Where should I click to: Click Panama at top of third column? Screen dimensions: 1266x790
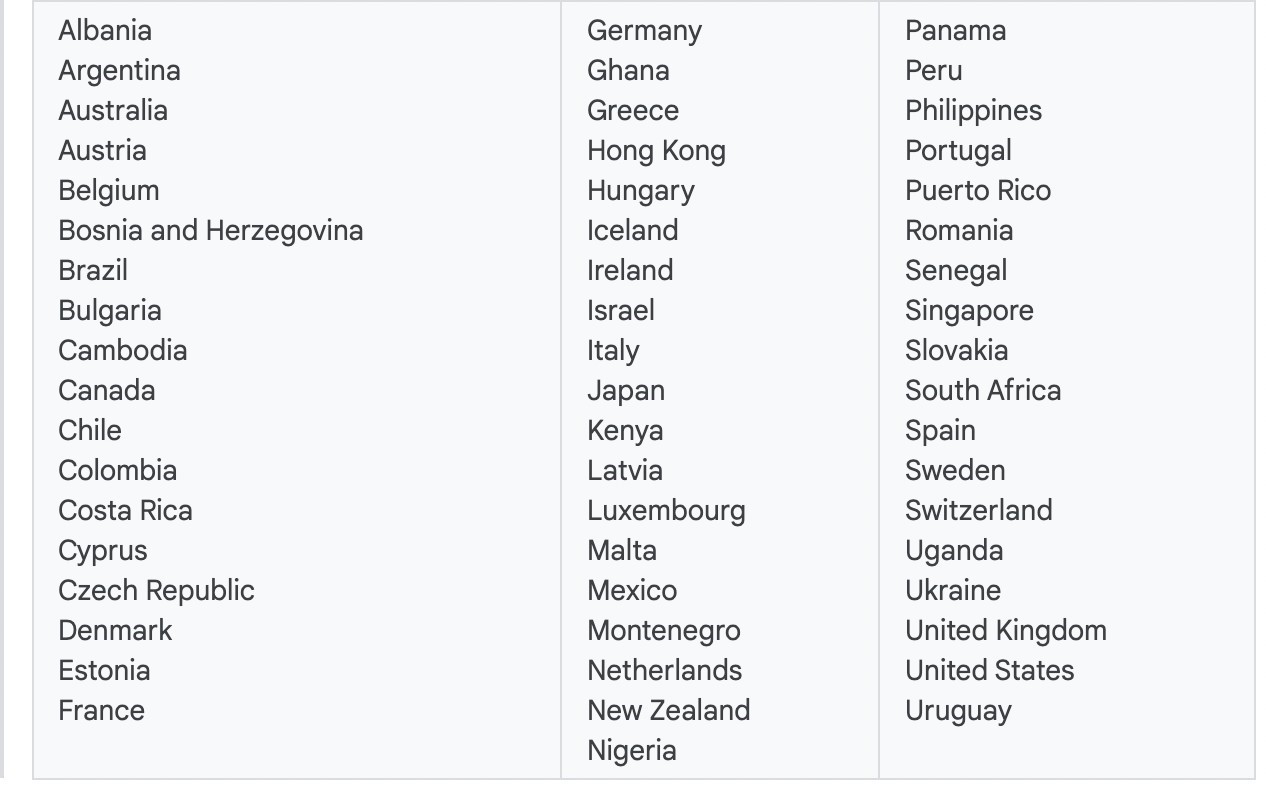point(955,30)
